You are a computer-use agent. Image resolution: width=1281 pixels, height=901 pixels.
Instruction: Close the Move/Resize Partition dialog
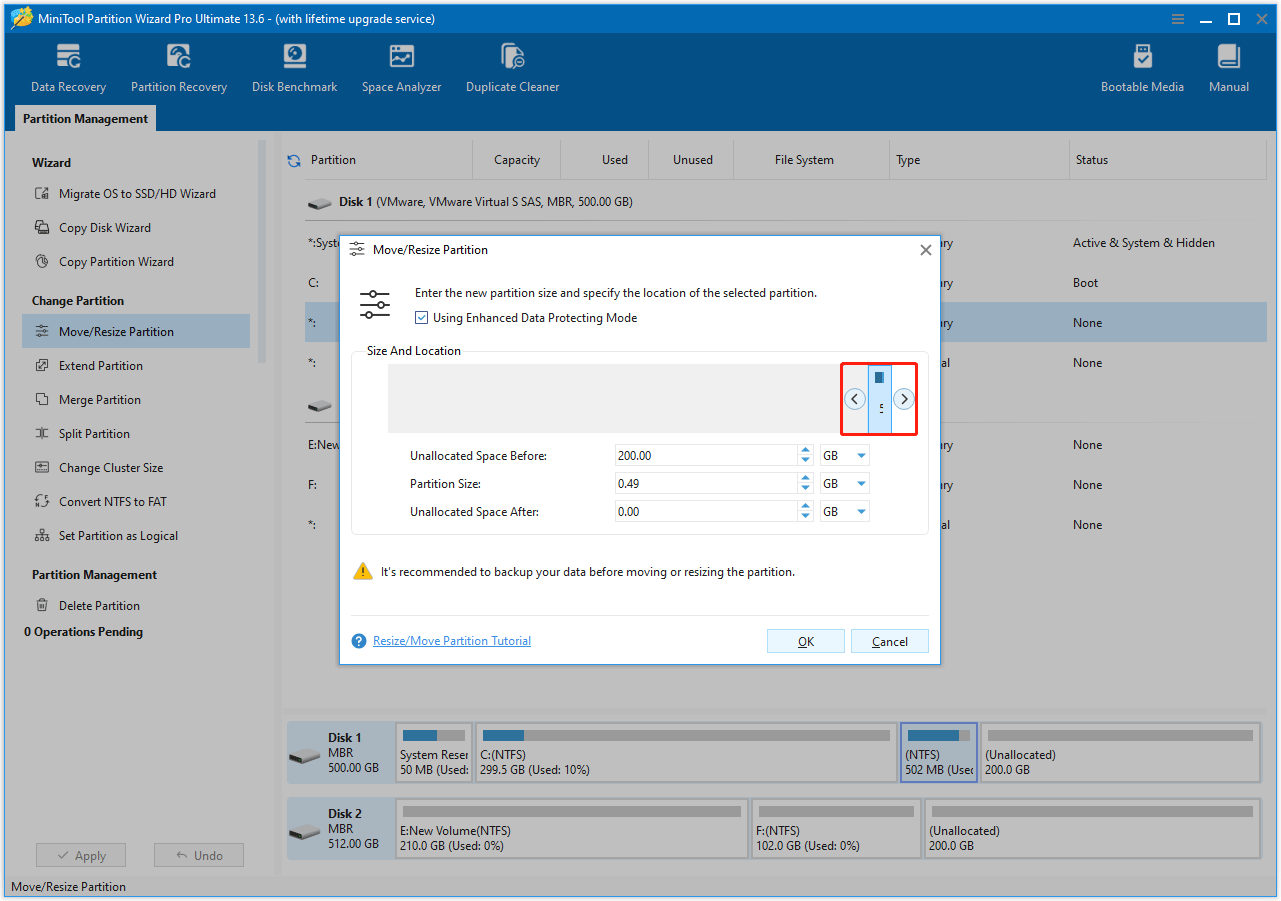pos(925,250)
